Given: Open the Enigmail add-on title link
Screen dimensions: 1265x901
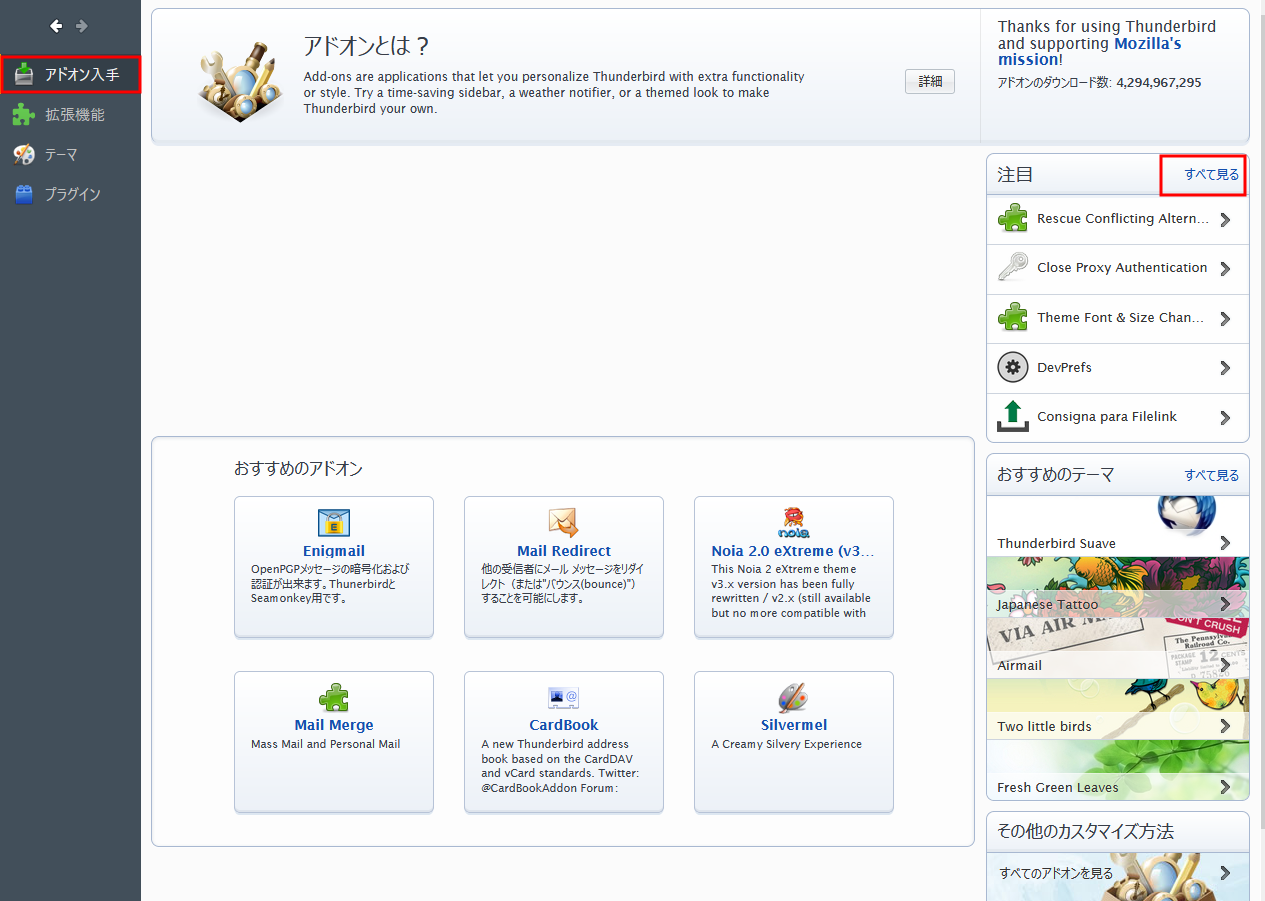Looking at the screenshot, I should click(334, 551).
